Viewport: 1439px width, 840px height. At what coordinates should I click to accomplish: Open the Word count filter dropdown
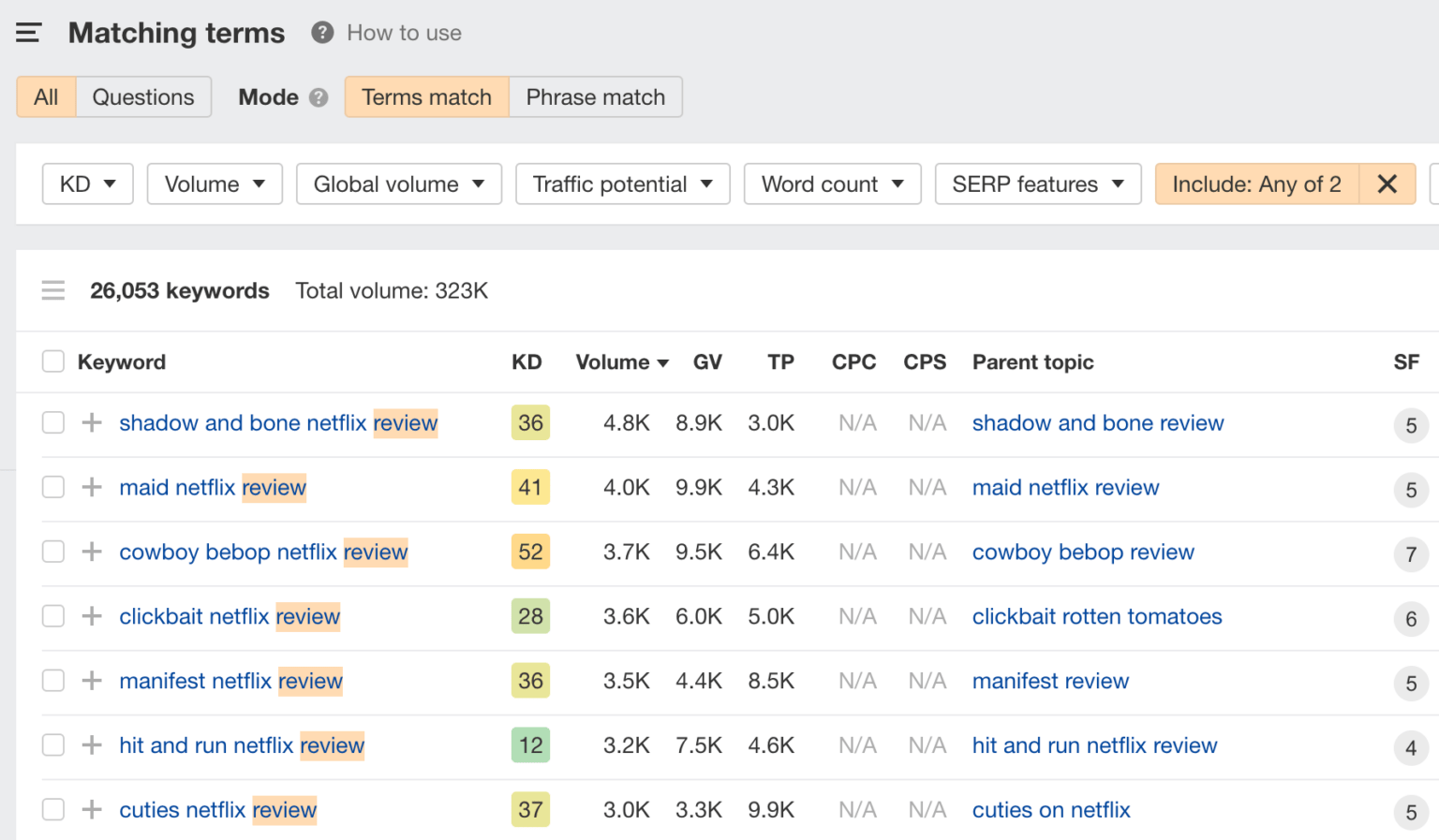pyautogui.click(x=833, y=184)
